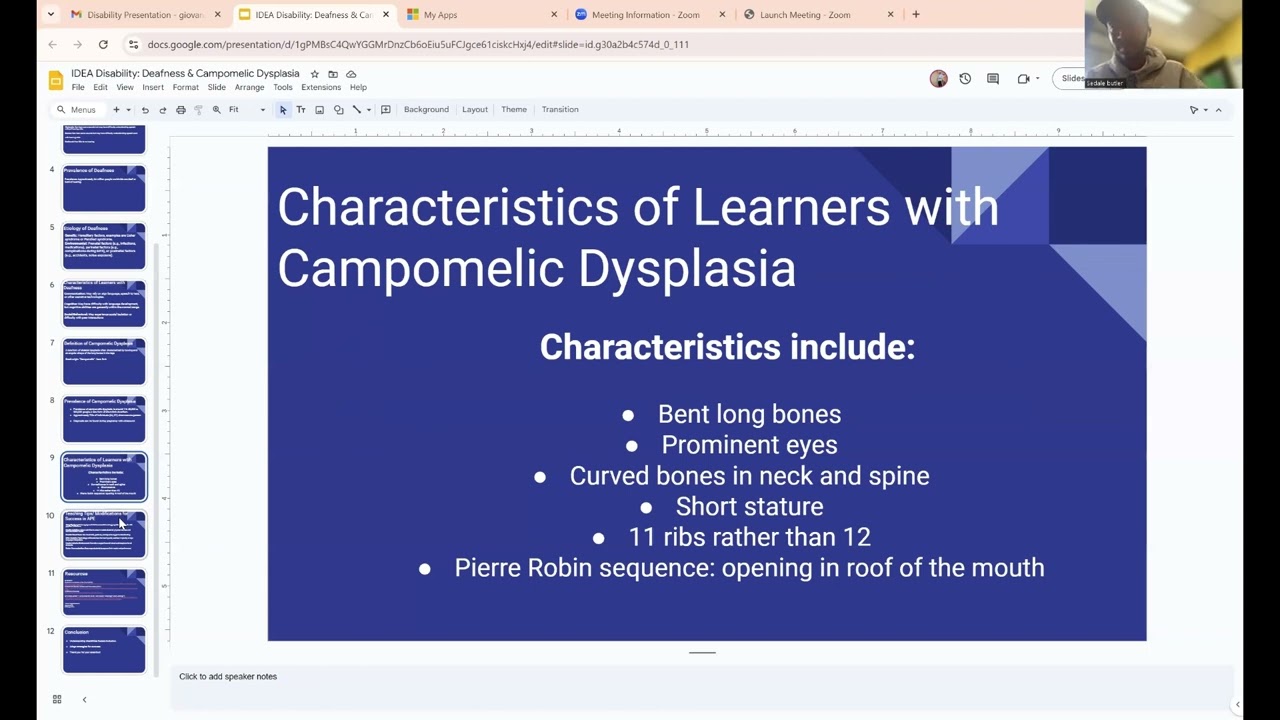Select the Line tool
Screen dimensions: 1280x720
(356, 110)
